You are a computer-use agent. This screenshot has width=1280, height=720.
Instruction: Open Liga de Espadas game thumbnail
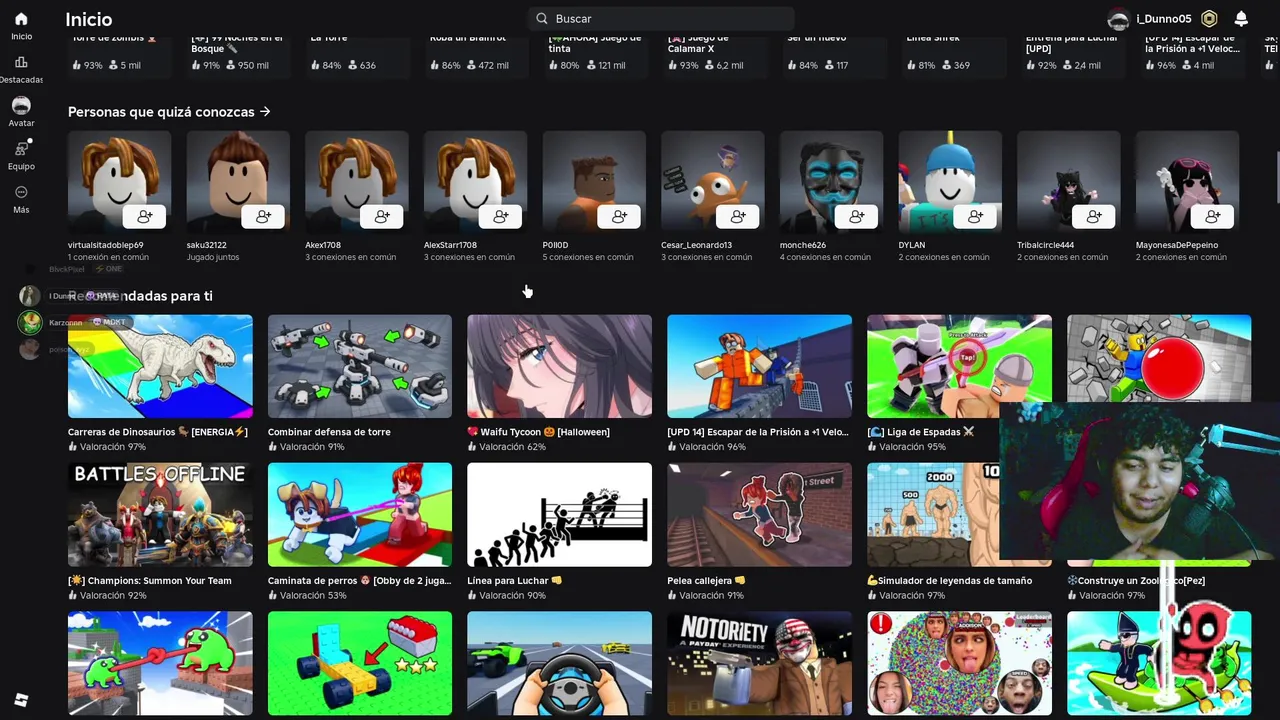[x=959, y=366]
